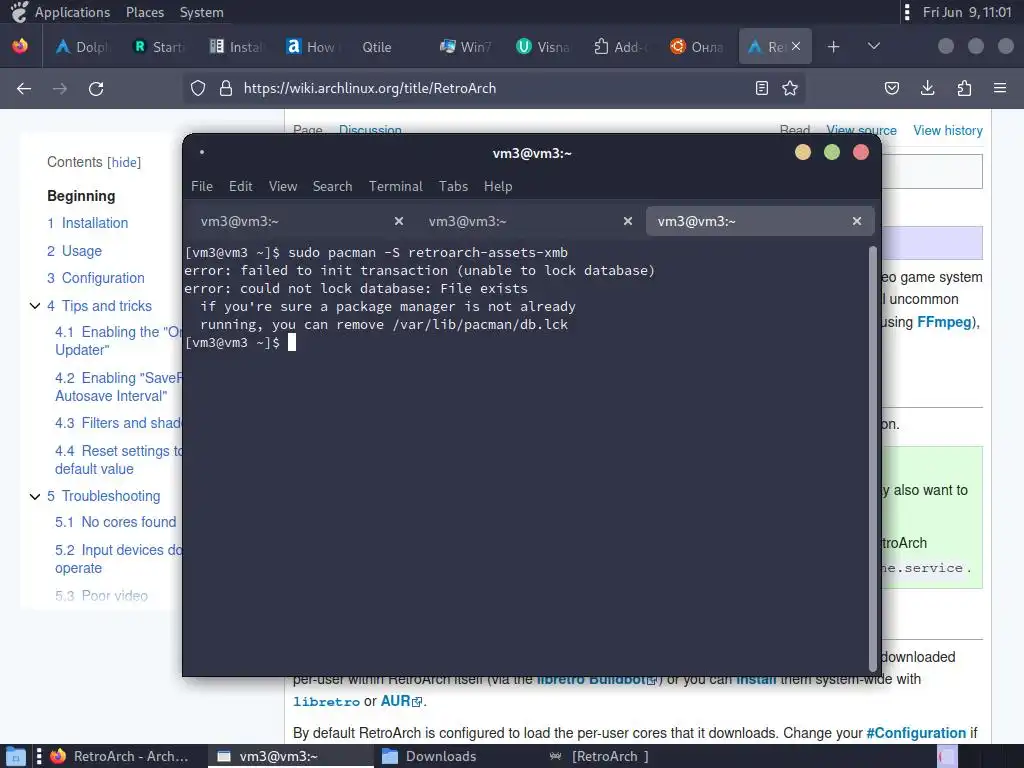Image resolution: width=1024 pixels, height=768 pixels.
Task: Switch to the How browser tab
Action: 312,47
